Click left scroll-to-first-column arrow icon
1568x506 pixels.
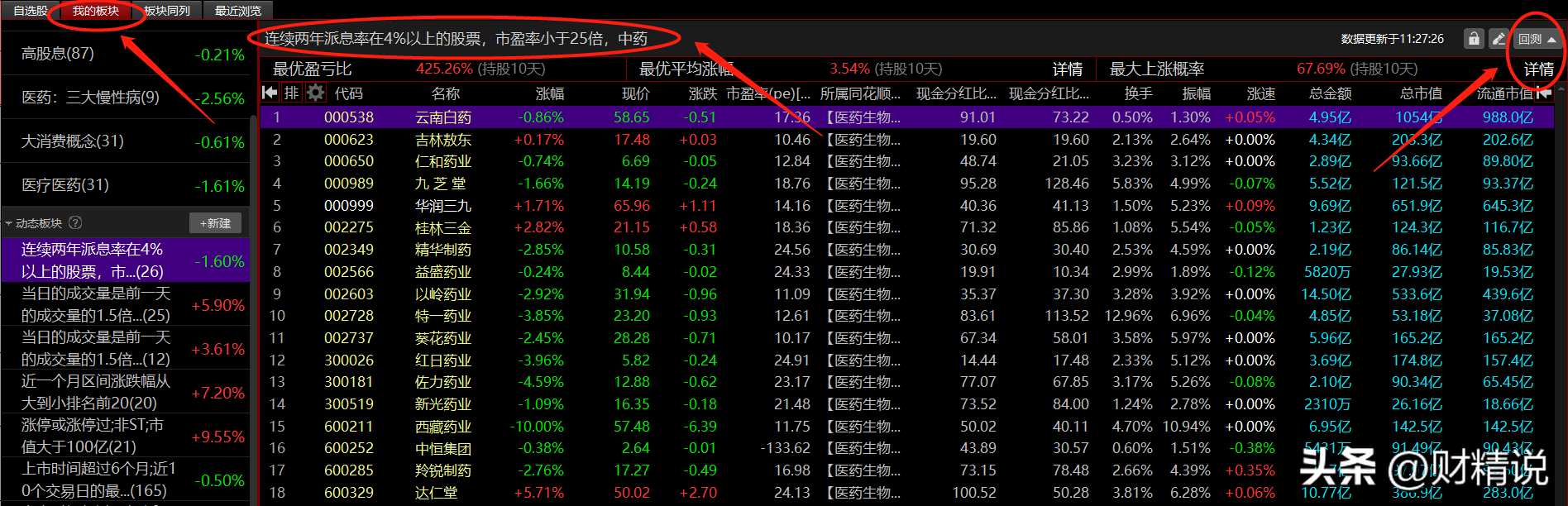[270, 93]
